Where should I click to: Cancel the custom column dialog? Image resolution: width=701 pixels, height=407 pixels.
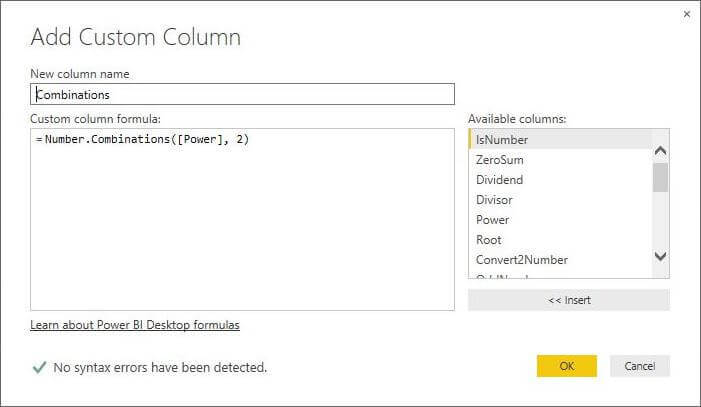click(x=640, y=366)
